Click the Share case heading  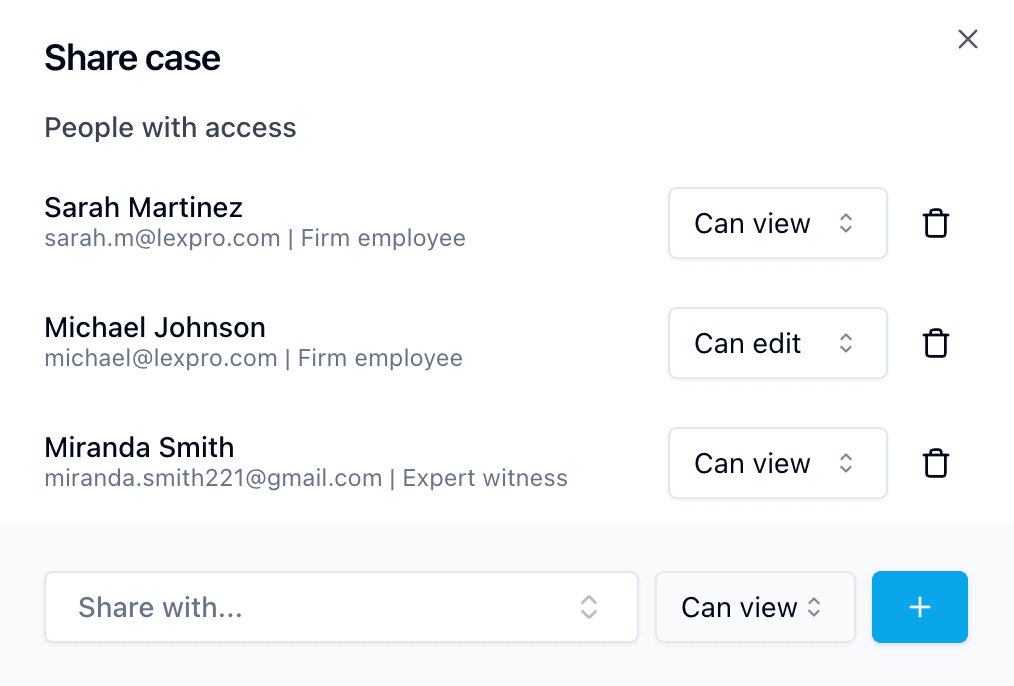click(x=132, y=58)
